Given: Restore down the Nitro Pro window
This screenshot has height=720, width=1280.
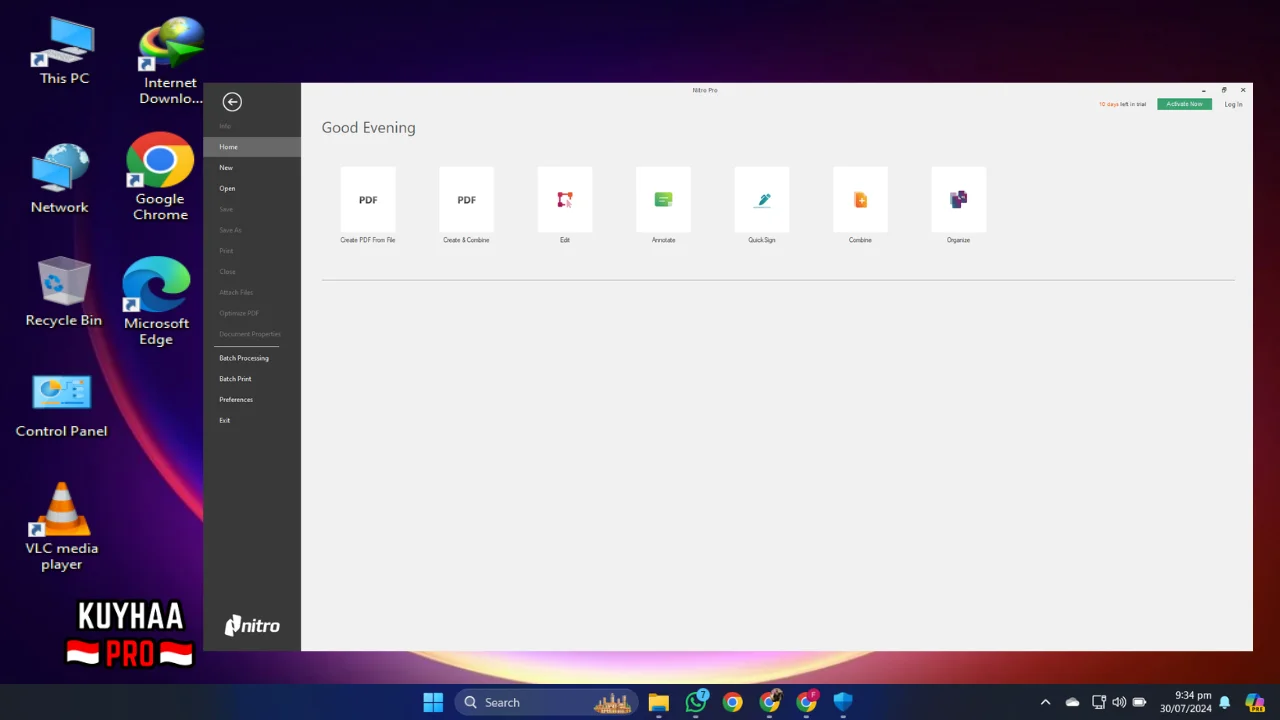Looking at the screenshot, I should (x=1224, y=90).
